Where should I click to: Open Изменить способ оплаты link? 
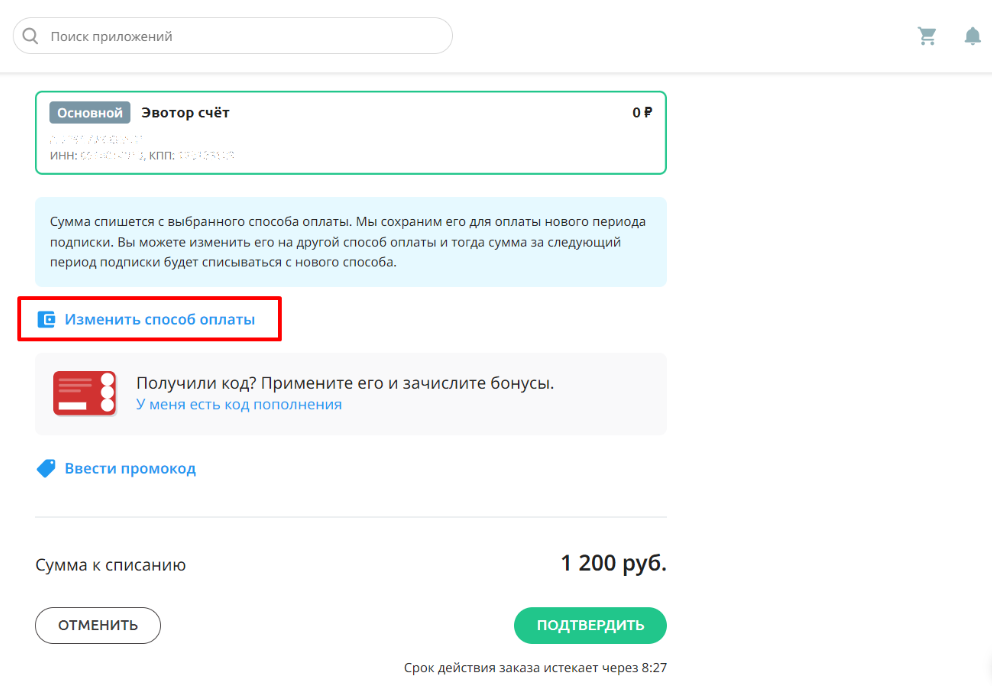[x=159, y=320]
